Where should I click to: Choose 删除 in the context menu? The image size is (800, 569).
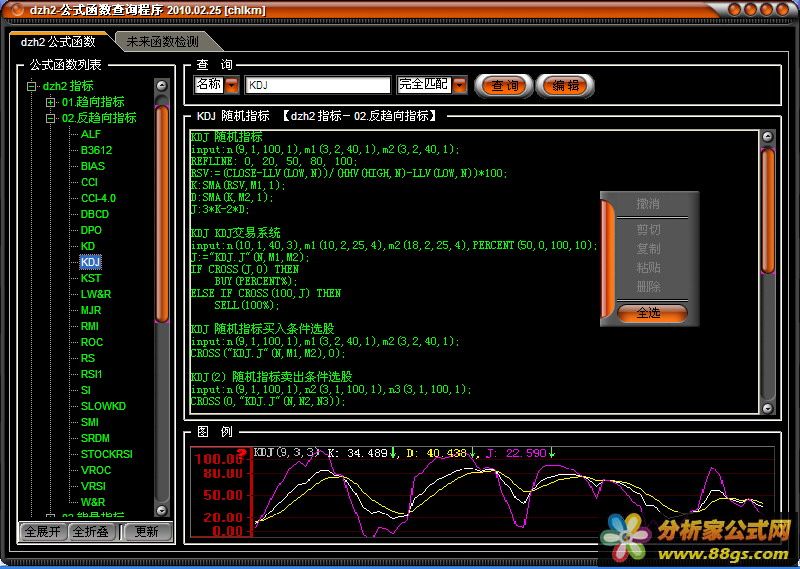648,287
